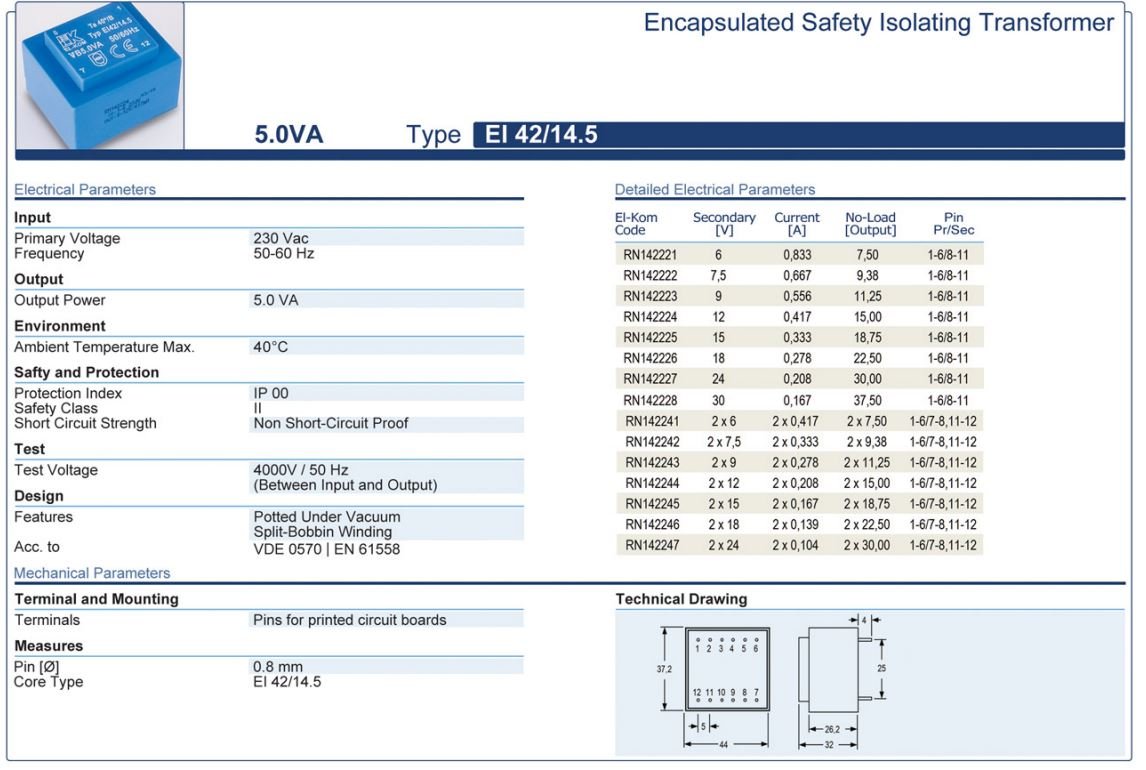
Task: Select El-Kom code RN142228
Action: tap(650, 400)
